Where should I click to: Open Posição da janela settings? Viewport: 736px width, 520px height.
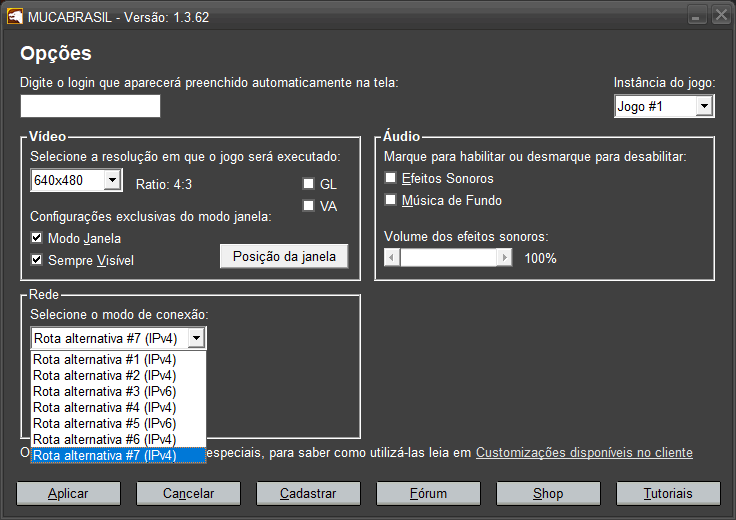pos(284,256)
